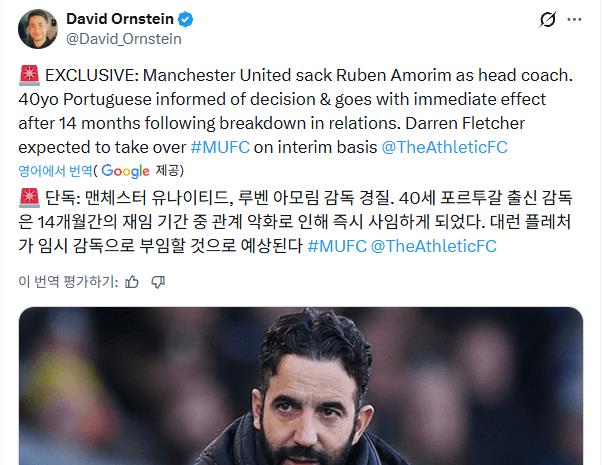Viewport: 604px width, 465px height.
Task: Click the Grok explain-post icon
Action: pyautogui.click(x=547, y=19)
